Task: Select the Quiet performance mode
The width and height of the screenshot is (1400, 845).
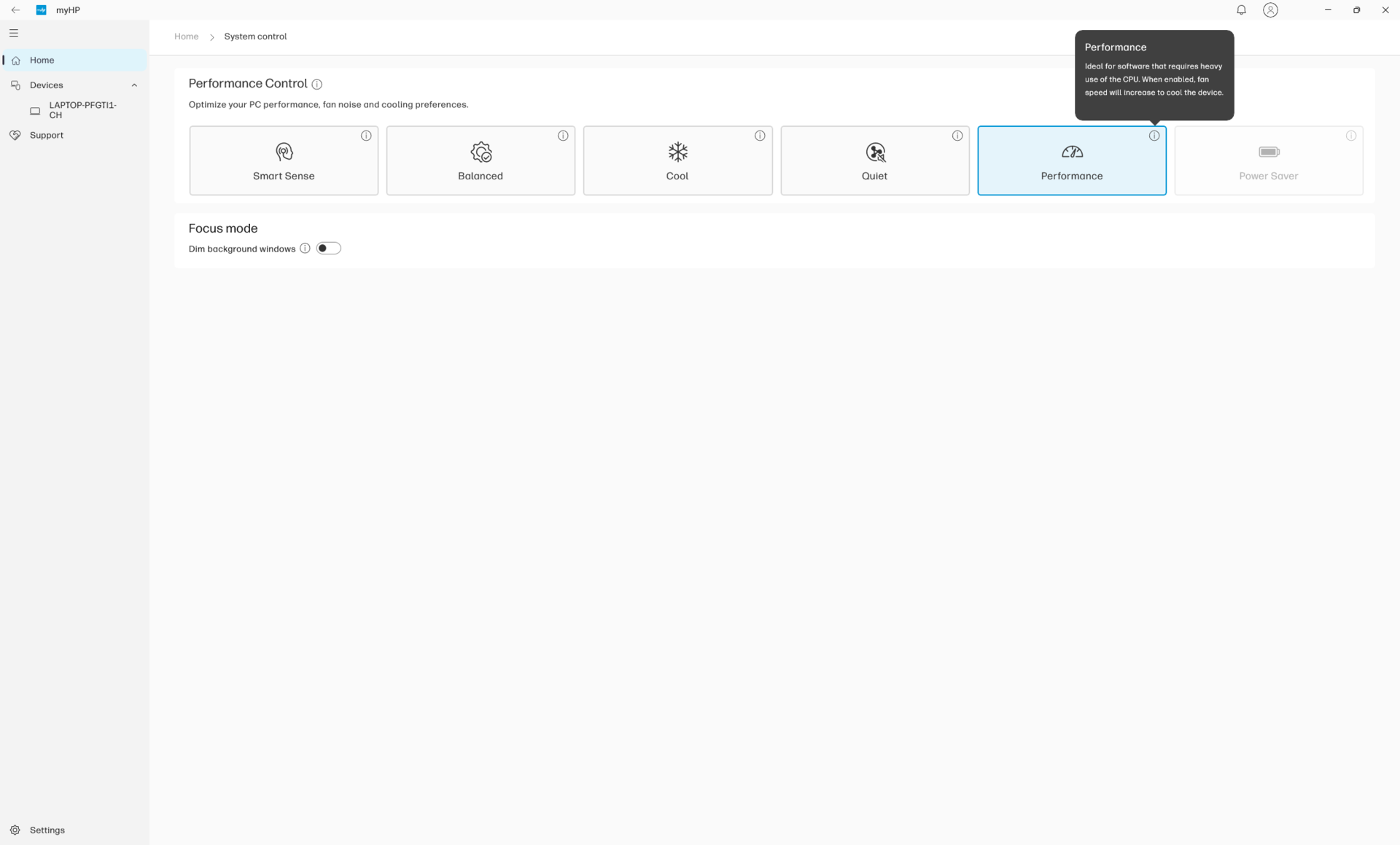Action: point(874,160)
